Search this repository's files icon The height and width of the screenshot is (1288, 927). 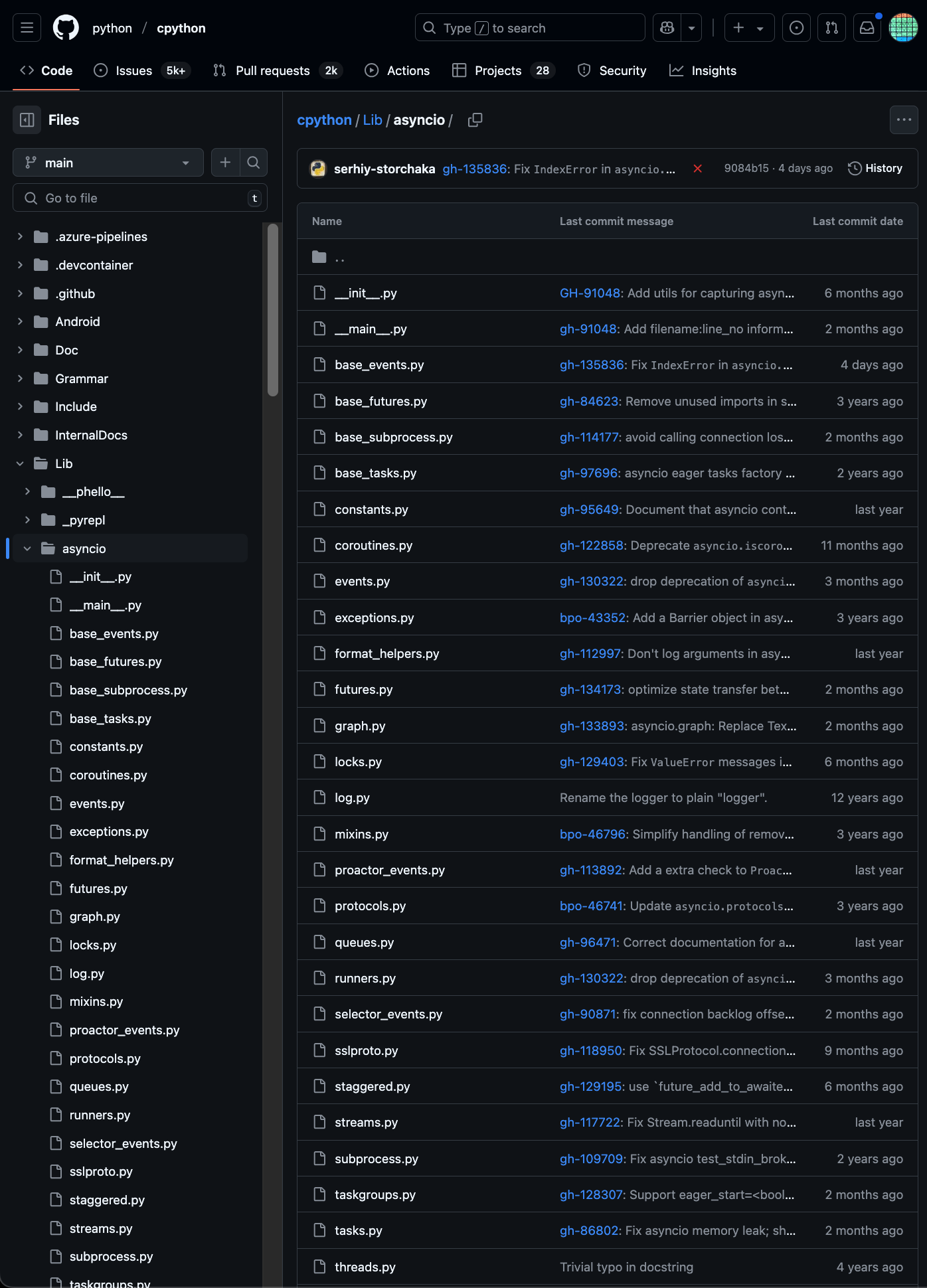point(253,163)
